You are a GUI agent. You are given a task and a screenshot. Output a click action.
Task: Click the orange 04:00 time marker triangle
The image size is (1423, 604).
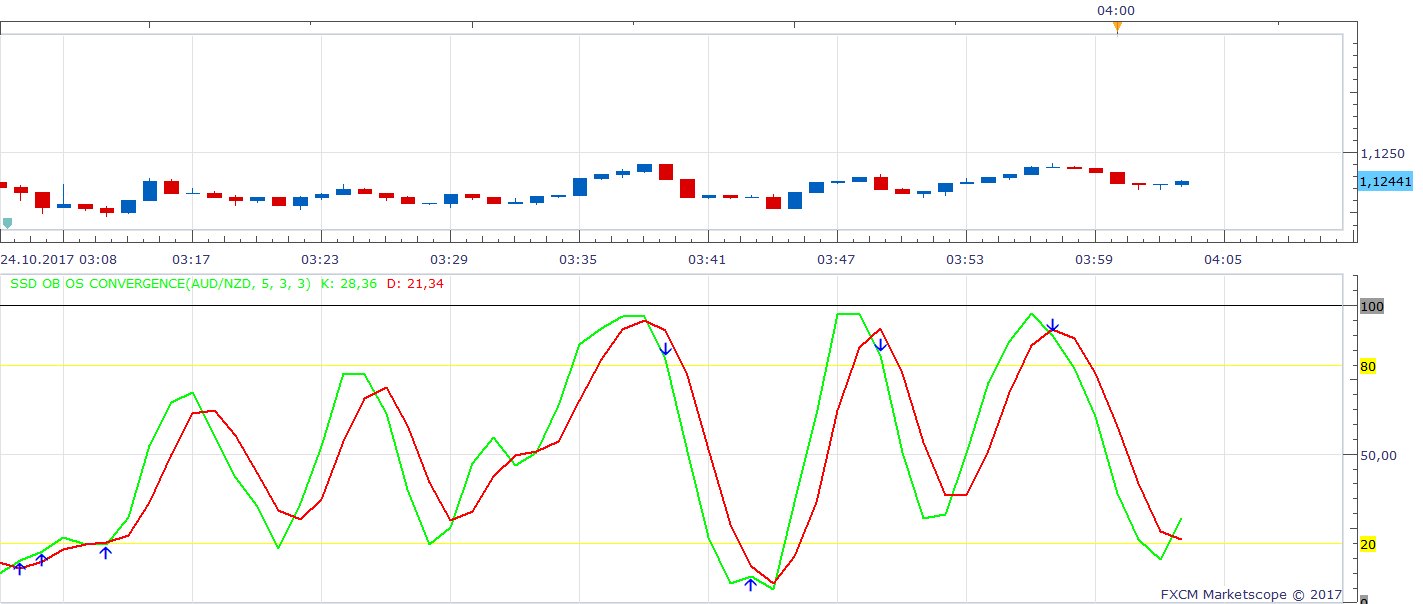click(x=1117, y=28)
